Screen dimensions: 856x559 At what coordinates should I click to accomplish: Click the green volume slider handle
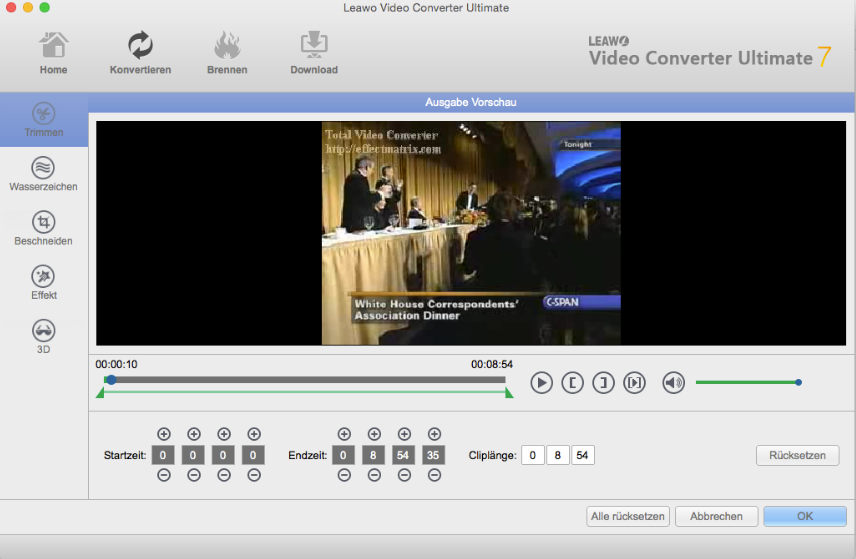pyautogui.click(x=798, y=382)
